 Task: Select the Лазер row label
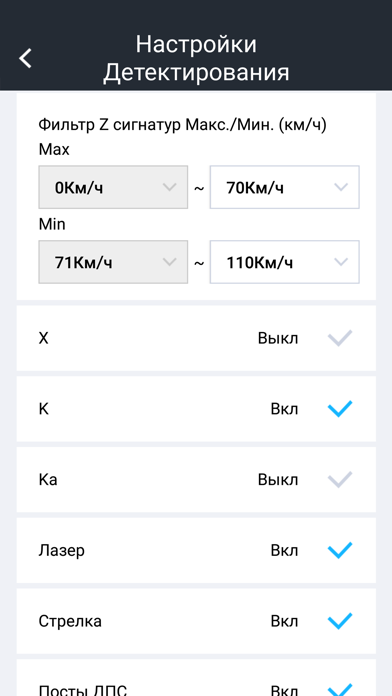click(x=62, y=550)
